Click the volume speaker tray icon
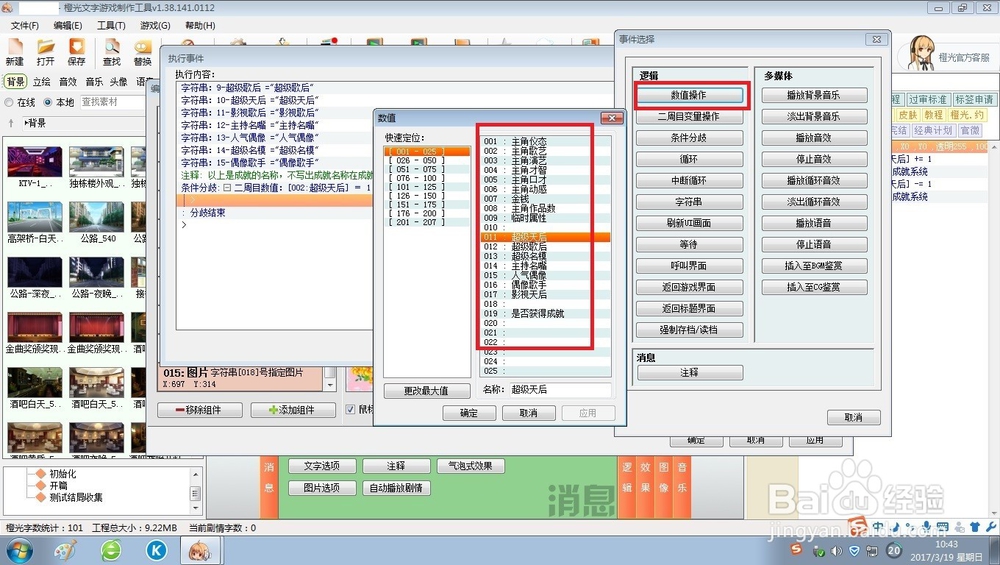 (836, 551)
